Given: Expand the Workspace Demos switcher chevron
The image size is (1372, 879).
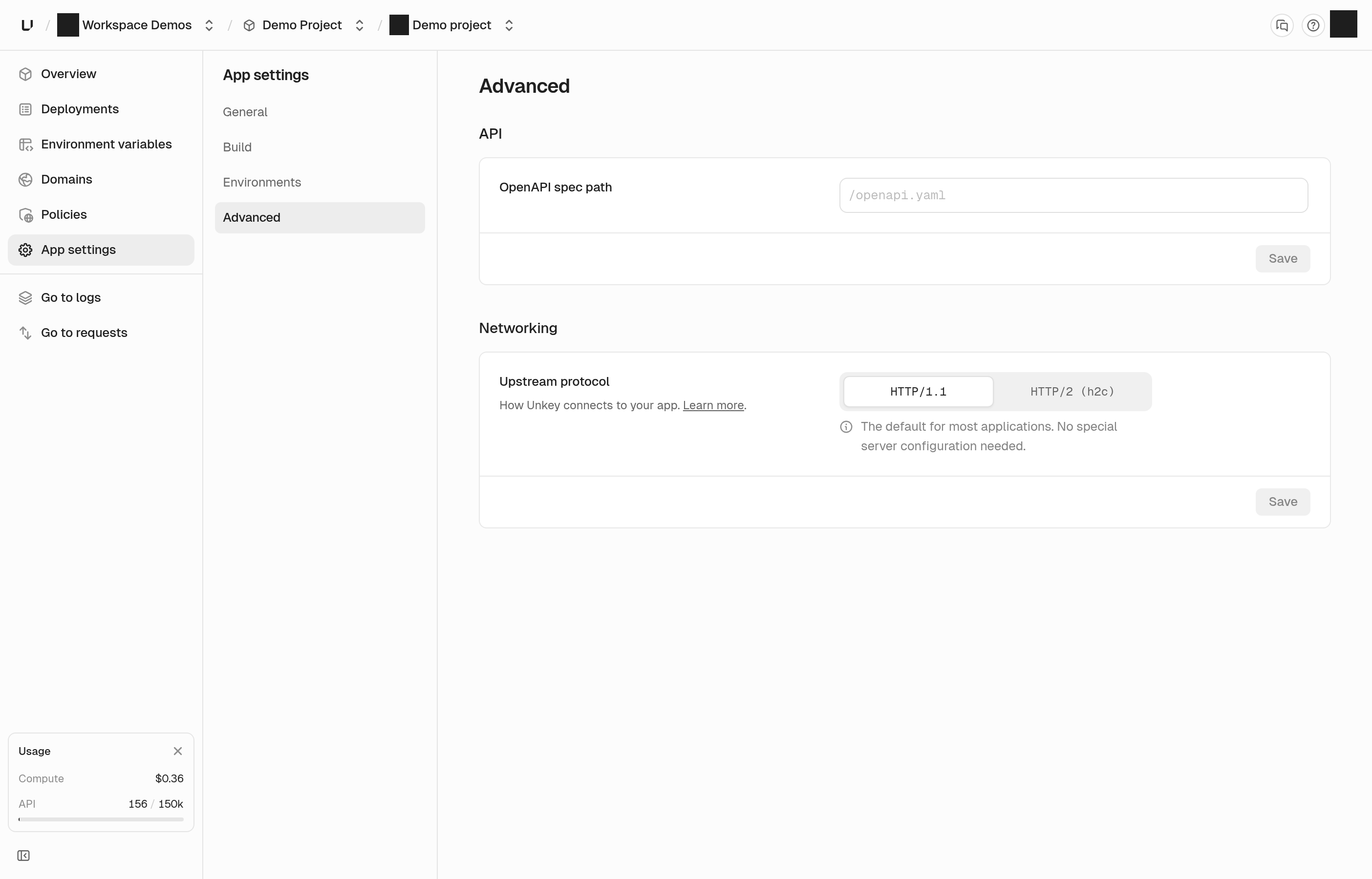Looking at the screenshot, I should (209, 25).
